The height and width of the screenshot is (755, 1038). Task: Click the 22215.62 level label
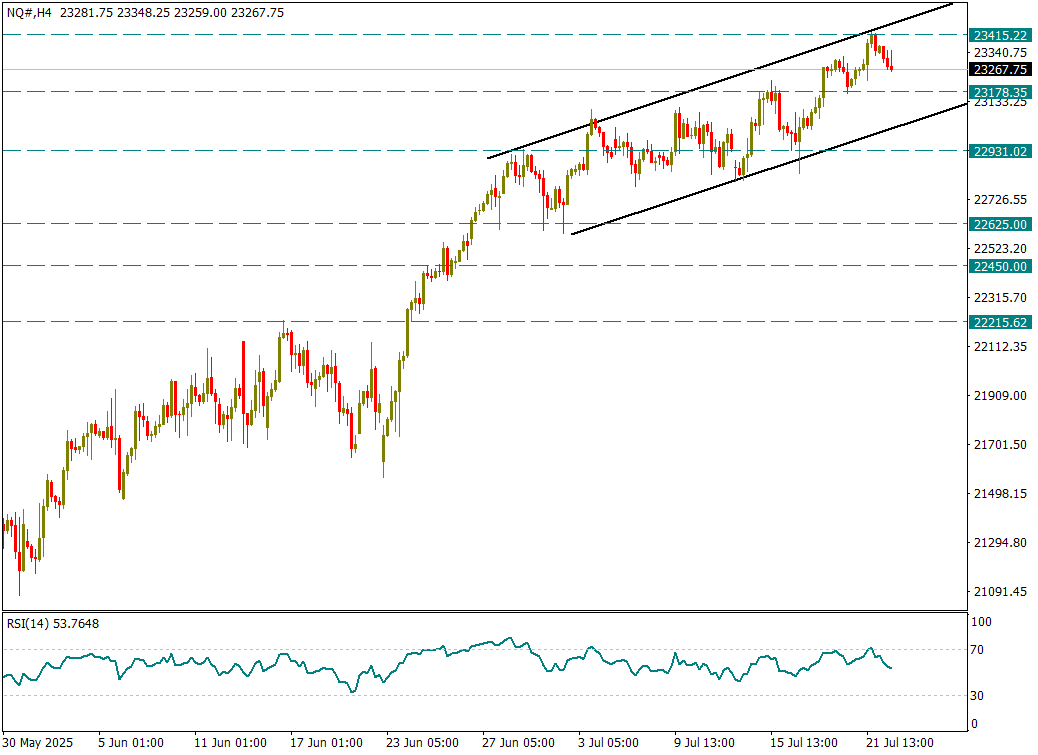[x=1000, y=322]
